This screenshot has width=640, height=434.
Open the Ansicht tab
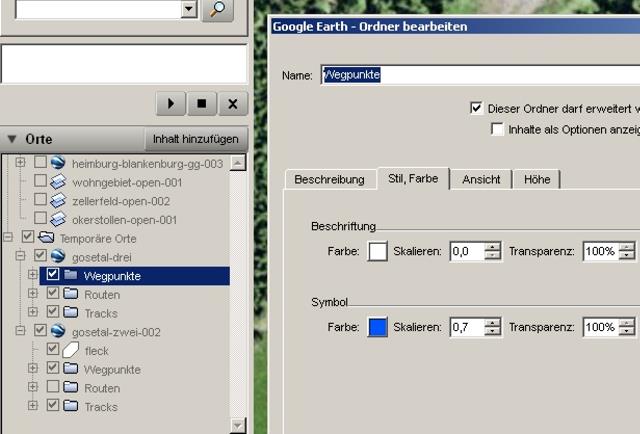tap(481, 180)
